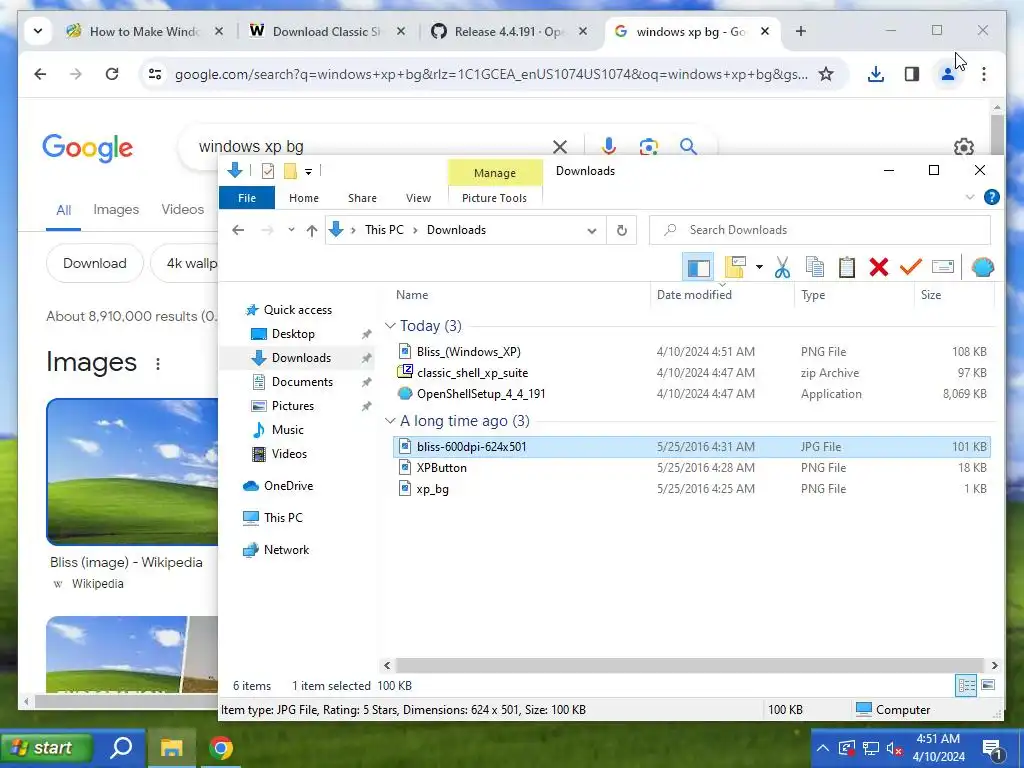Click the Search Downloads field
This screenshot has height=768, width=1024.
coord(820,230)
